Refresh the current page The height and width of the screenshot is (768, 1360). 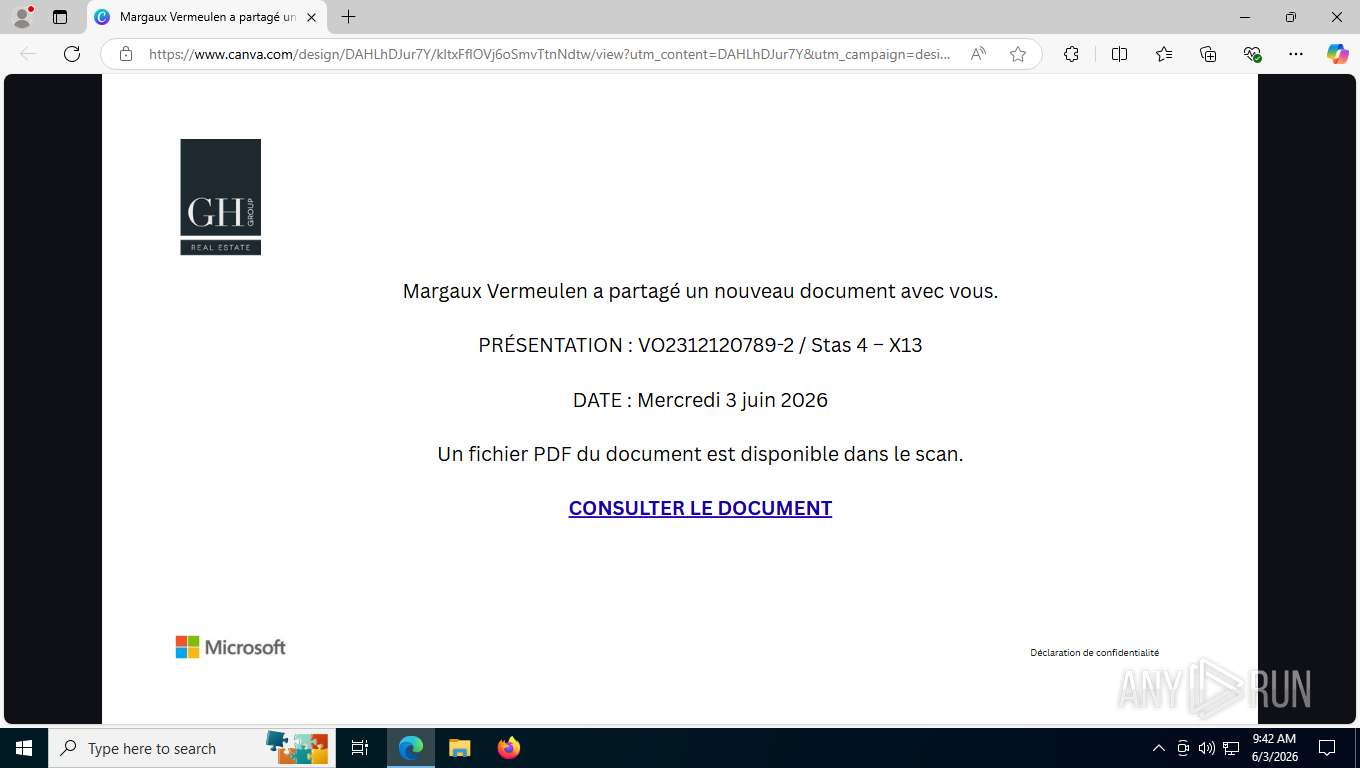[72, 54]
